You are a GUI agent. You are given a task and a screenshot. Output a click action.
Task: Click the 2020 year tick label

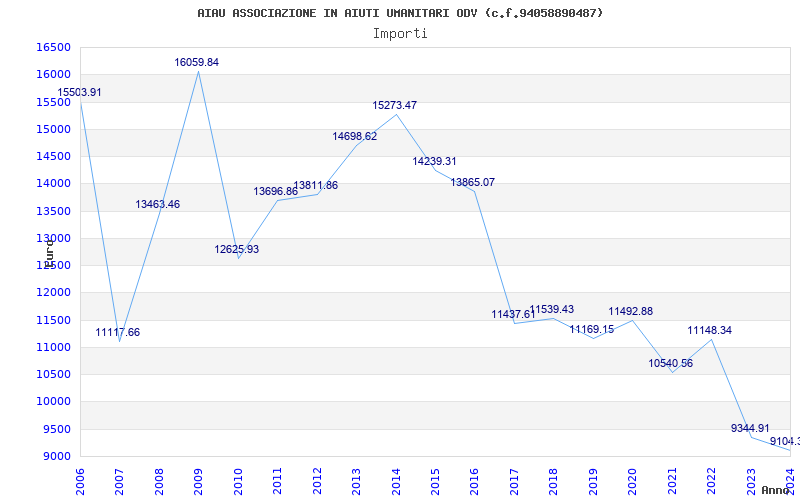click(x=632, y=480)
